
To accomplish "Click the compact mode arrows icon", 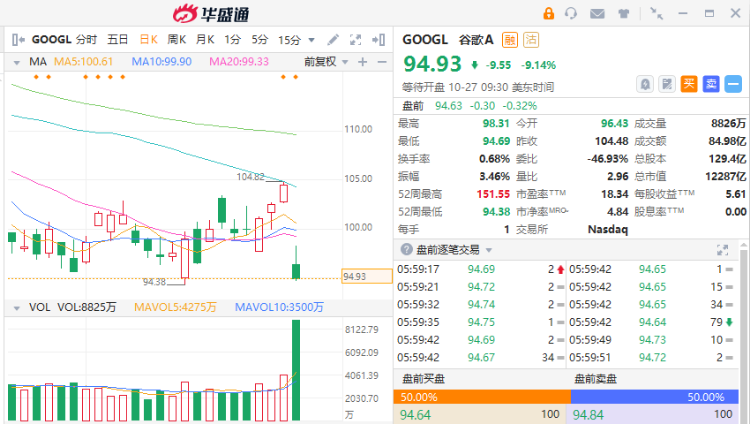I will click(656, 13).
